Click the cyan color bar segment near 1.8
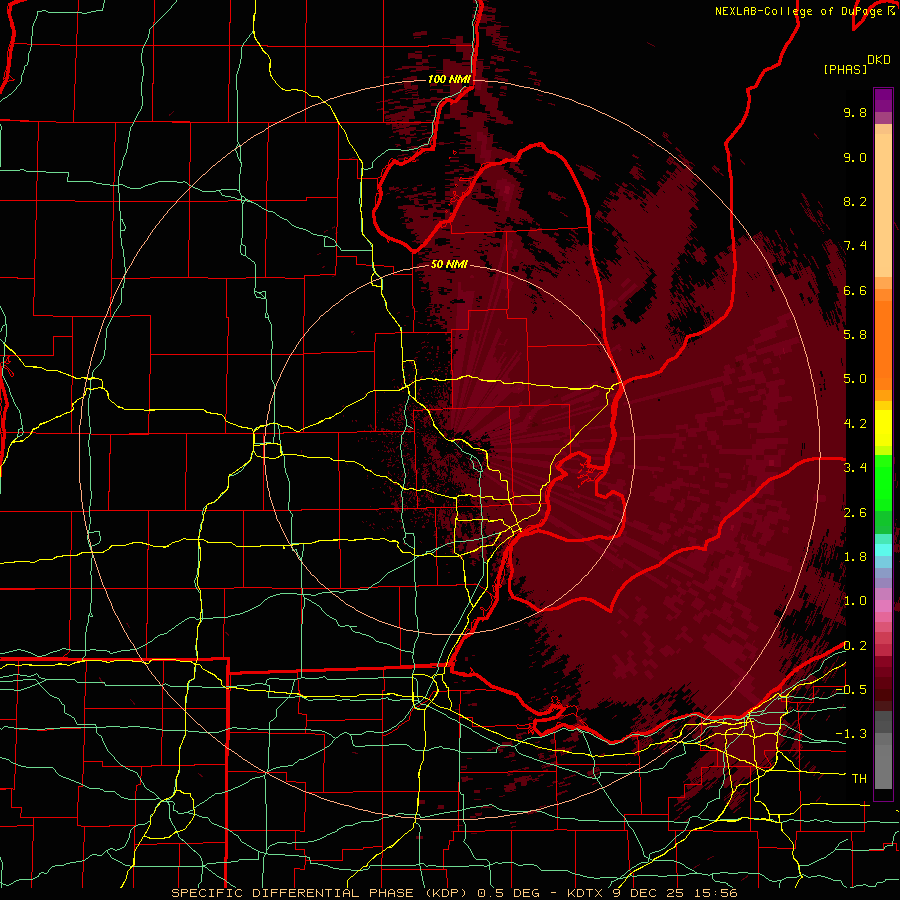 click(883, 550)
